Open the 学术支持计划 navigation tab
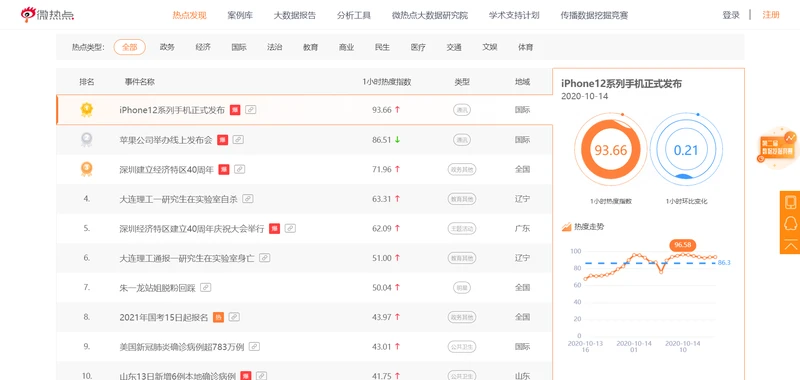 (514, 15)
